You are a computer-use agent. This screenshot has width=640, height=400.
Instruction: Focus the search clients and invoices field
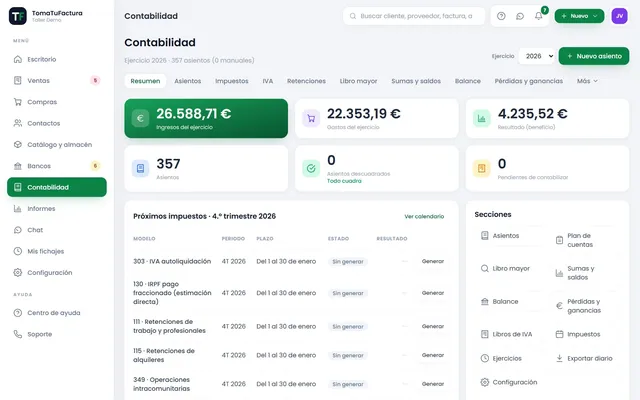tap(414, 16)
